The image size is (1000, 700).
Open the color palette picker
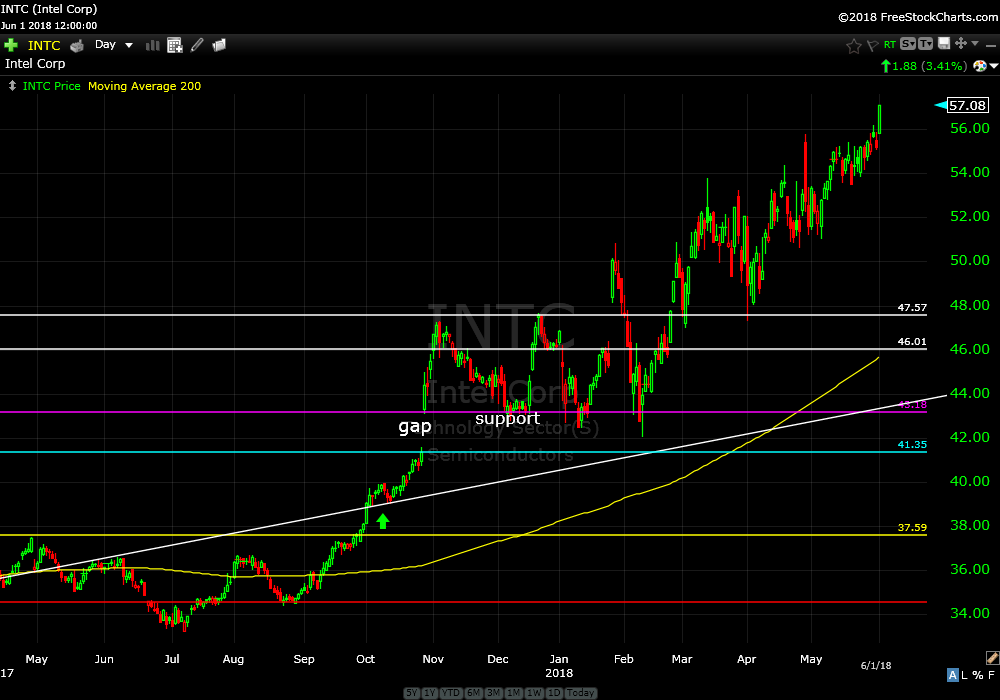pos(980,66)
